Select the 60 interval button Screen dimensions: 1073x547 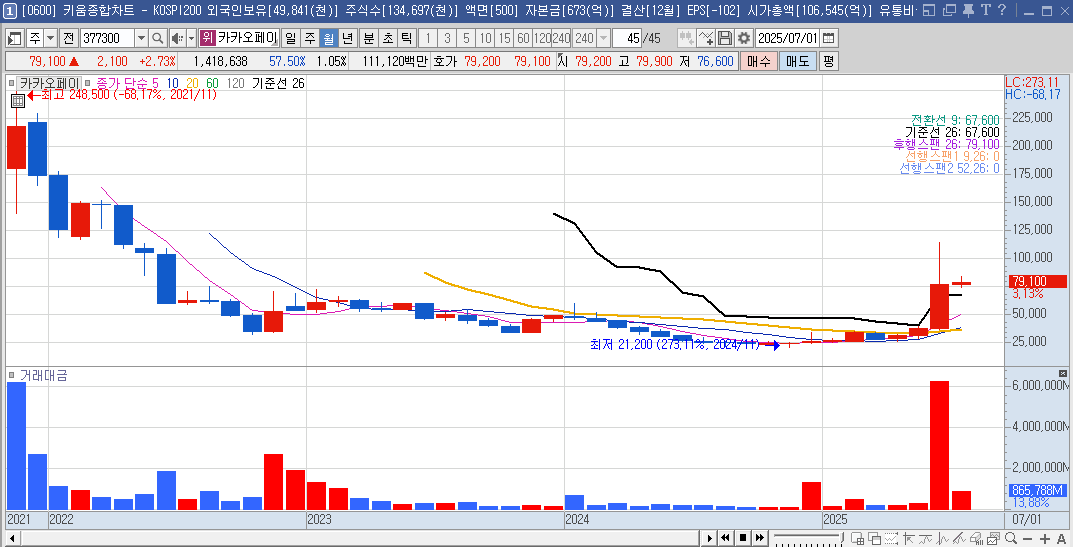click(x=523, y=38)
